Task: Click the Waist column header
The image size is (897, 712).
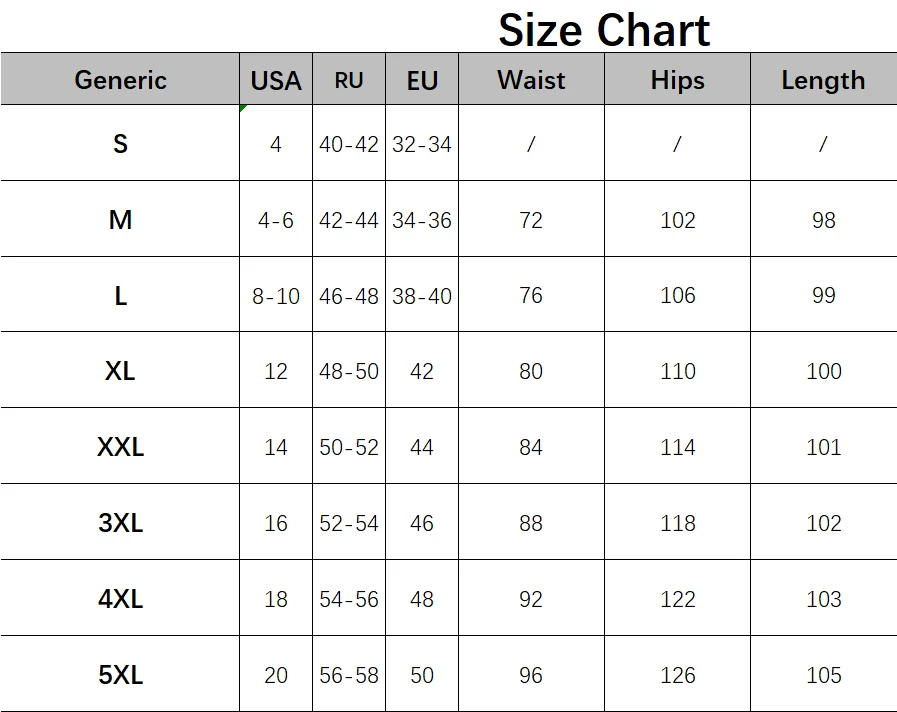Action: click(x=531, y=79)
